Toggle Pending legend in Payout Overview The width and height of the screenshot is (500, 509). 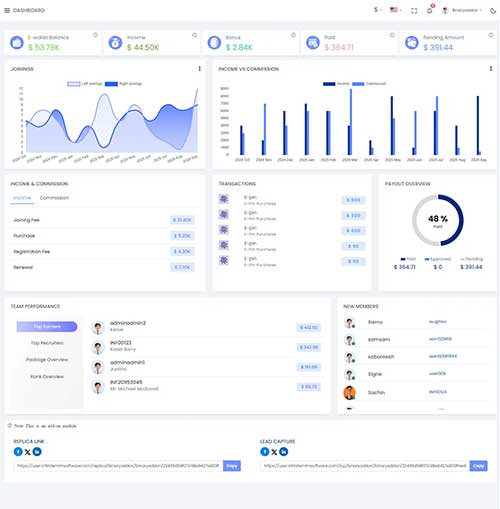coord(471,259)
